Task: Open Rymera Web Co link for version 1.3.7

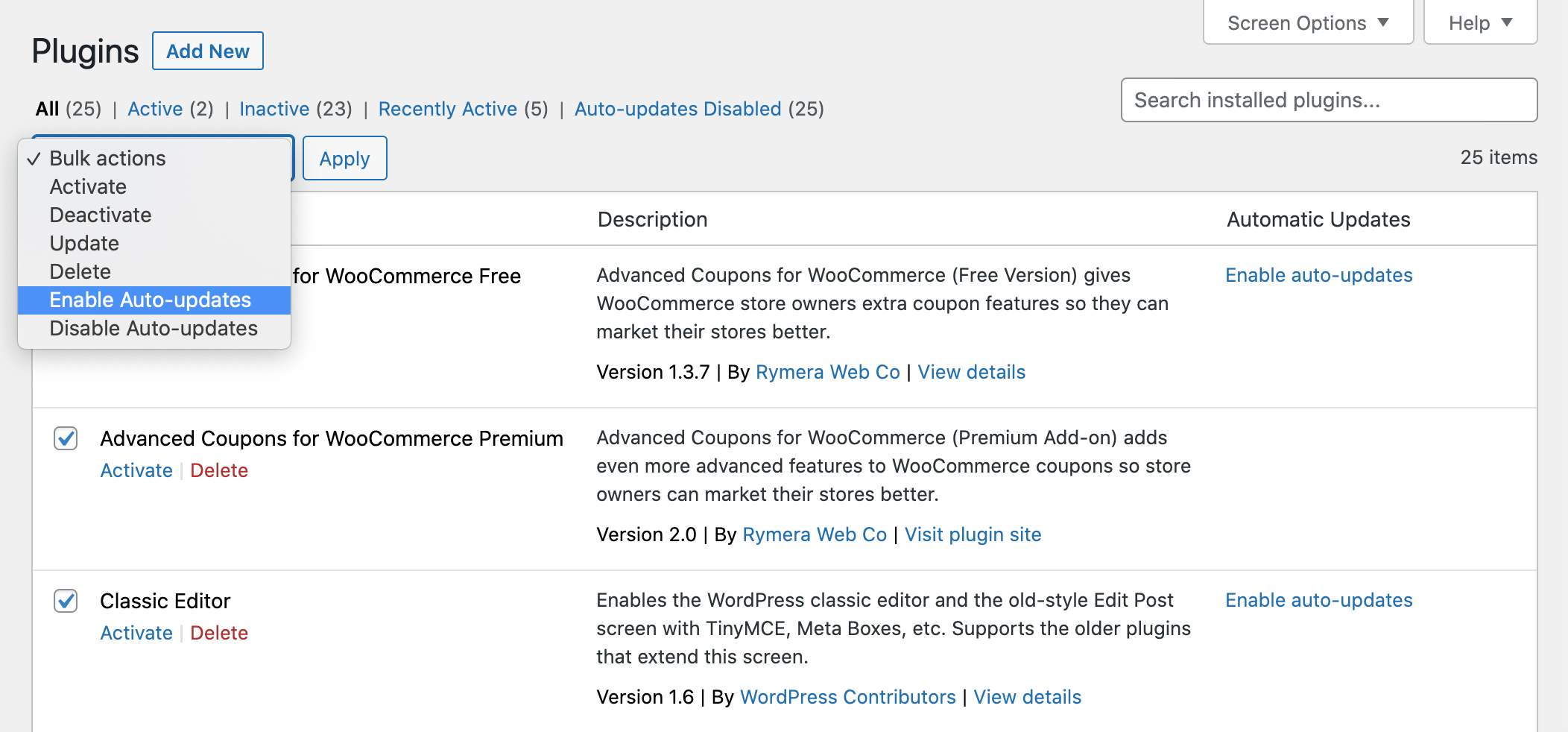Action: coord(828,372)
